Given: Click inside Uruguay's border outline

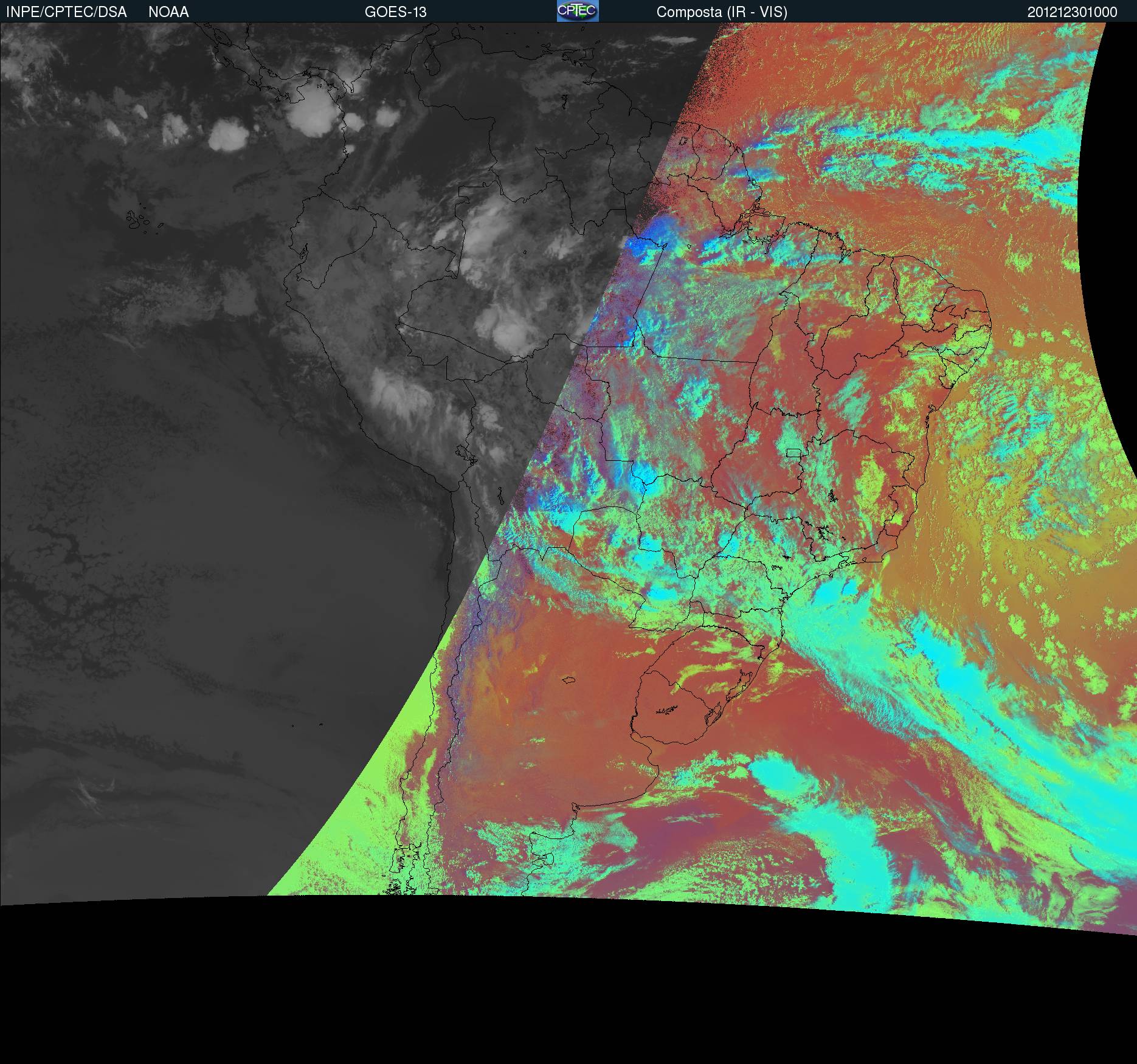Looking at the screenshot, I should tap(687, 699).
